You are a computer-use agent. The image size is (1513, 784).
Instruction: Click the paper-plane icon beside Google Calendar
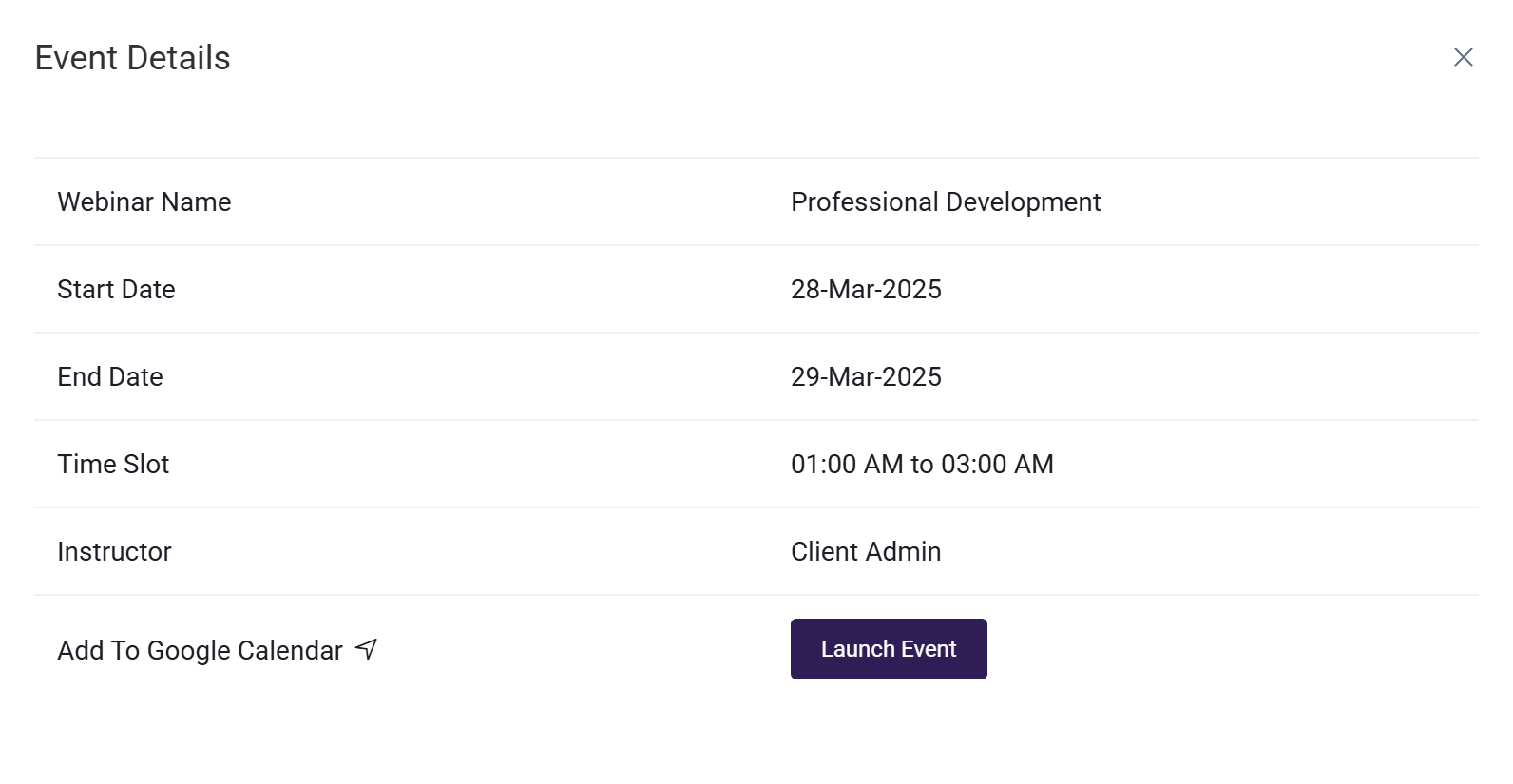tap(366, 649)
